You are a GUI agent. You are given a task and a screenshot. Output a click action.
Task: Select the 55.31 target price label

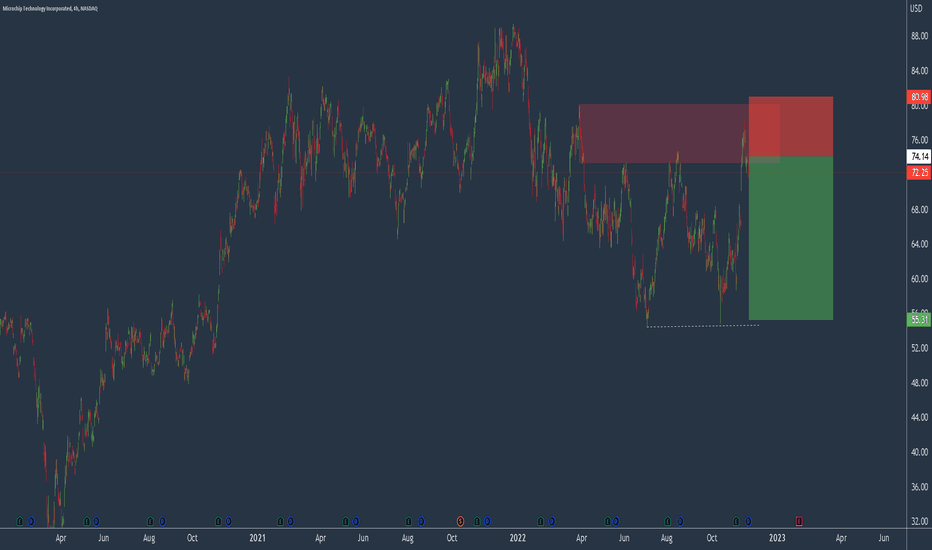(919, 320)
